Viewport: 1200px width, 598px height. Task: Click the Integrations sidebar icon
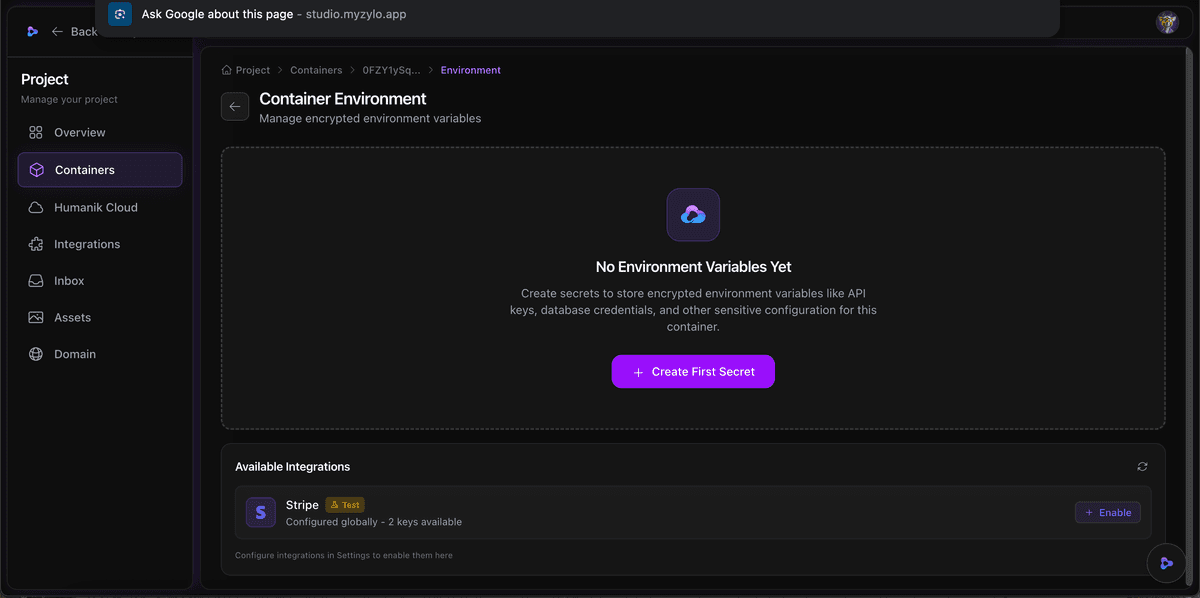coord(35,244)
